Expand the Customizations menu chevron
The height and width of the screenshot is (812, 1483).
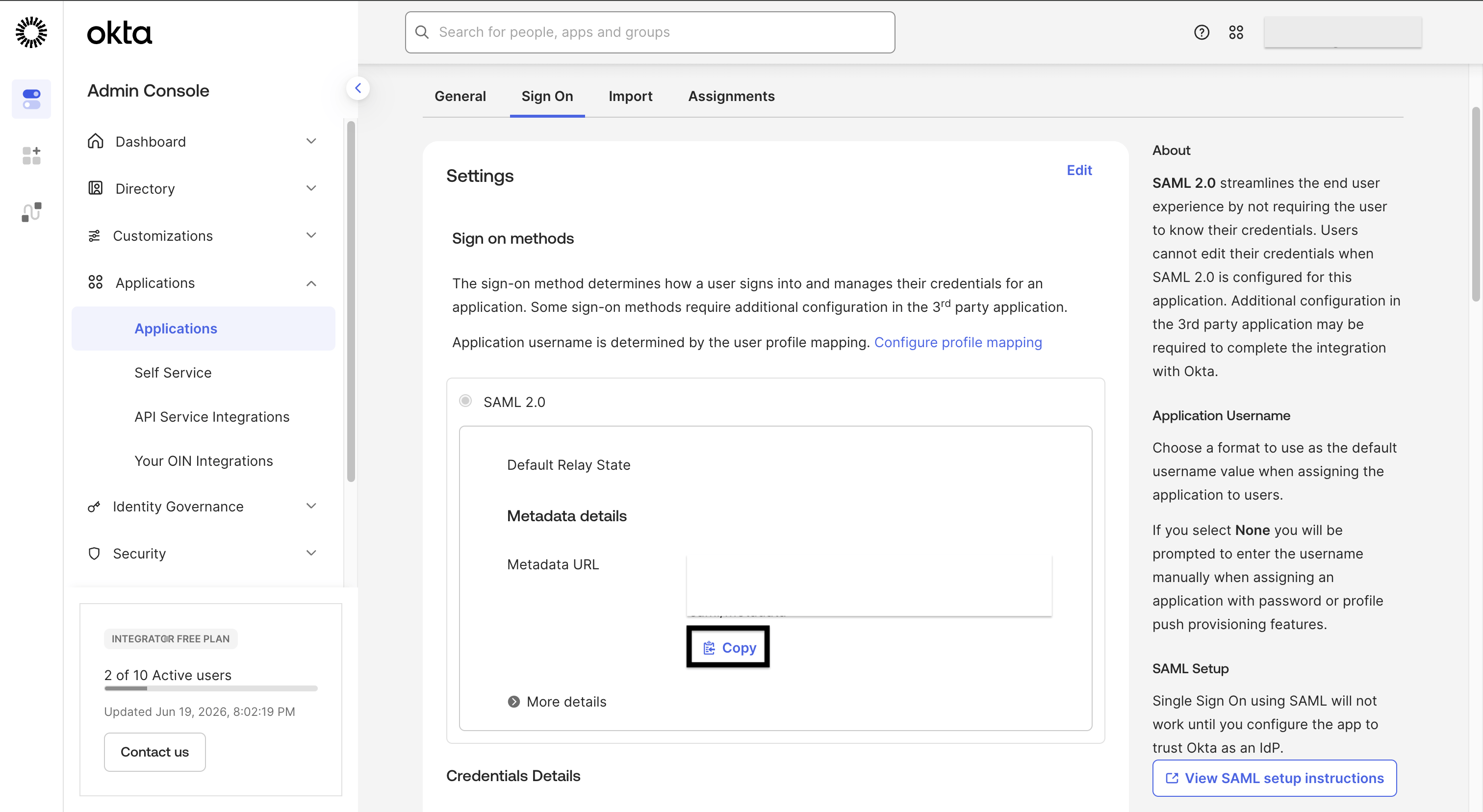pos(311,235)
